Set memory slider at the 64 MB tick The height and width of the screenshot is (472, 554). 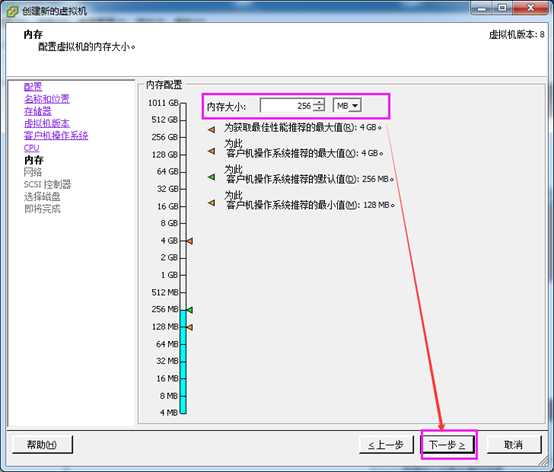point(183,344)
